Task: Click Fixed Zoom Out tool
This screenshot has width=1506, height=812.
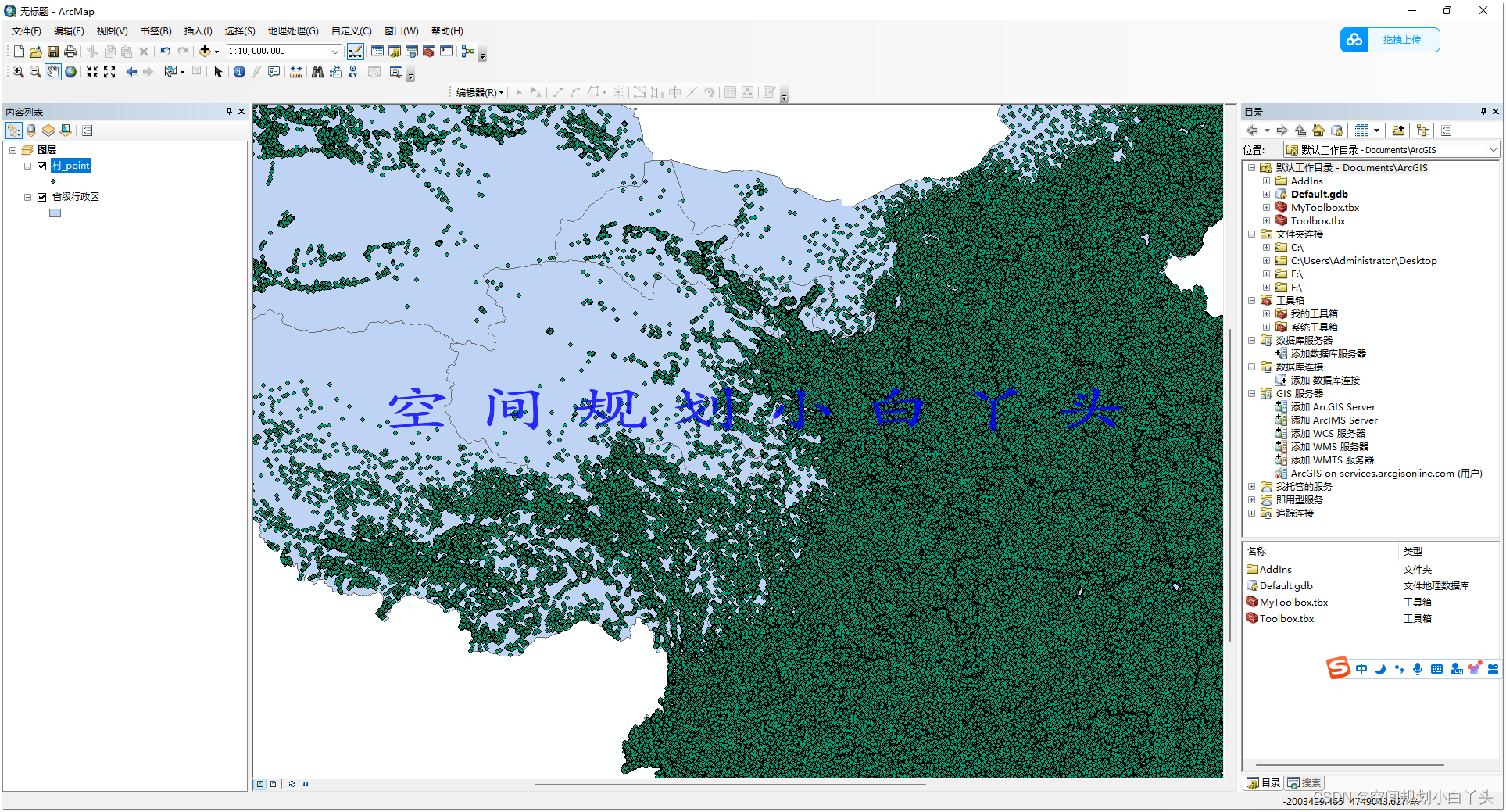Action: coord(109,72)
